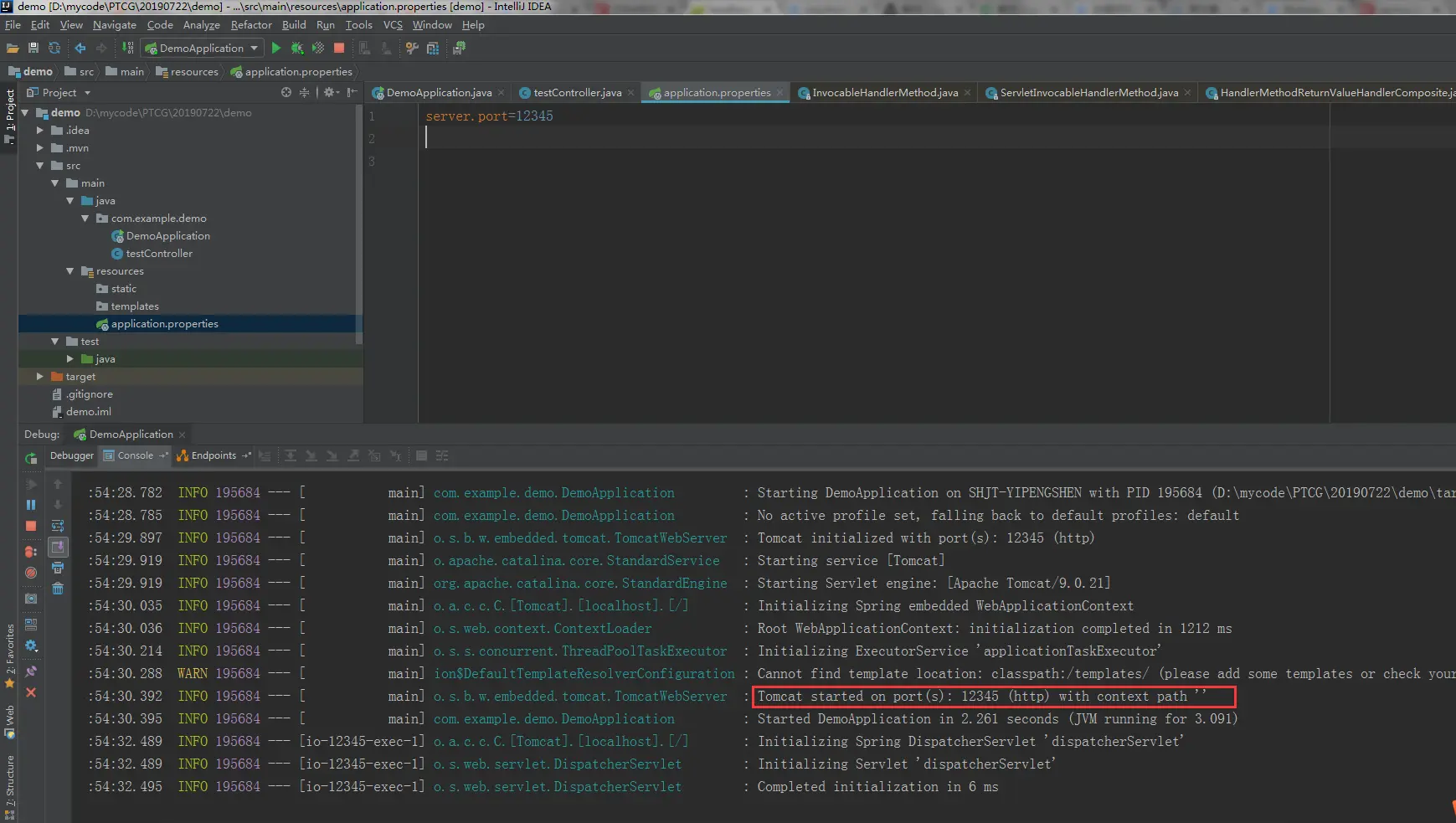Click the src breadcrumb in navigation bar
This screenshot has height=823, width=1456.
click(x=80, y=72)
